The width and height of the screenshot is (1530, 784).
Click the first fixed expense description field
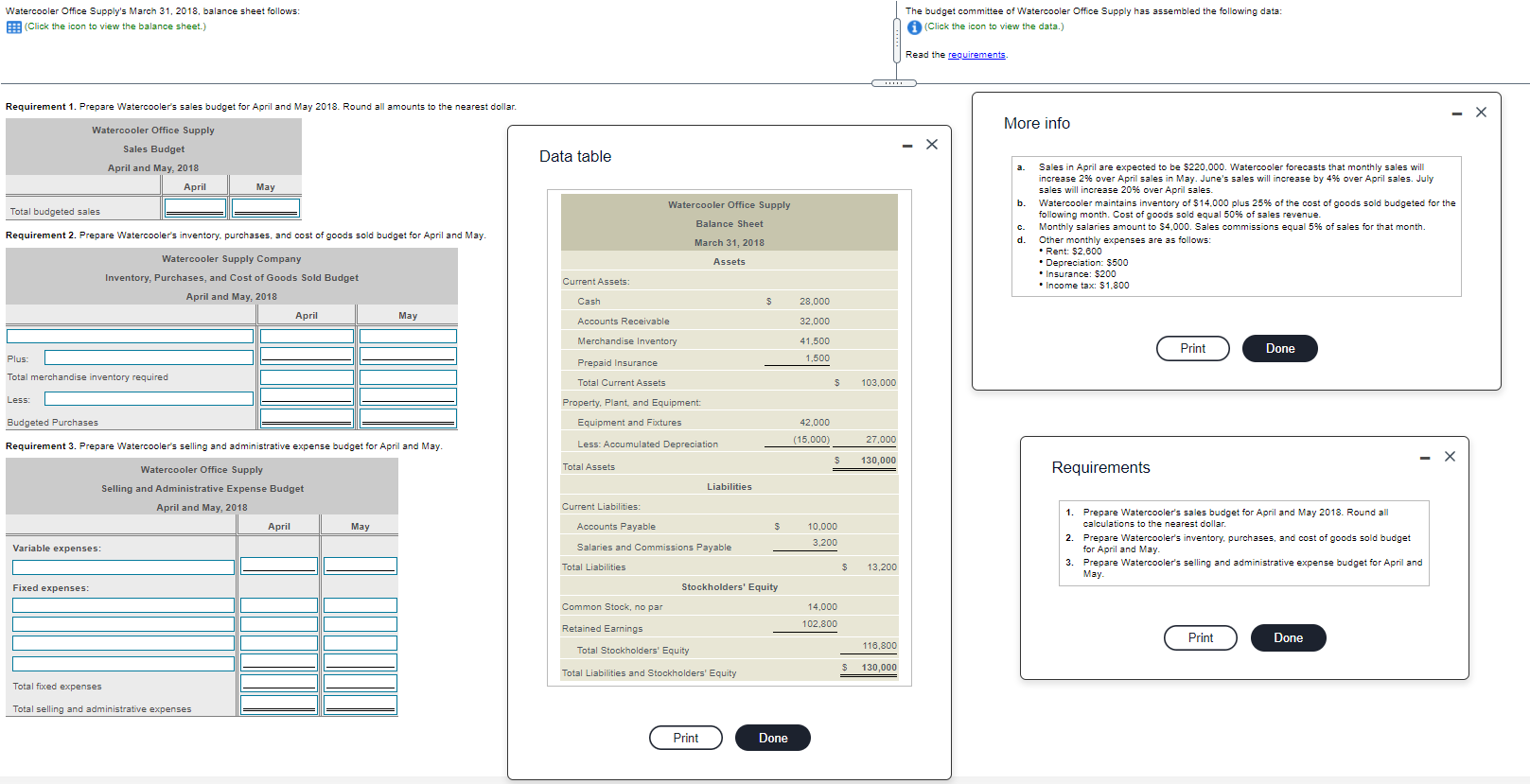pyautogui.click(x=123, y=605)
